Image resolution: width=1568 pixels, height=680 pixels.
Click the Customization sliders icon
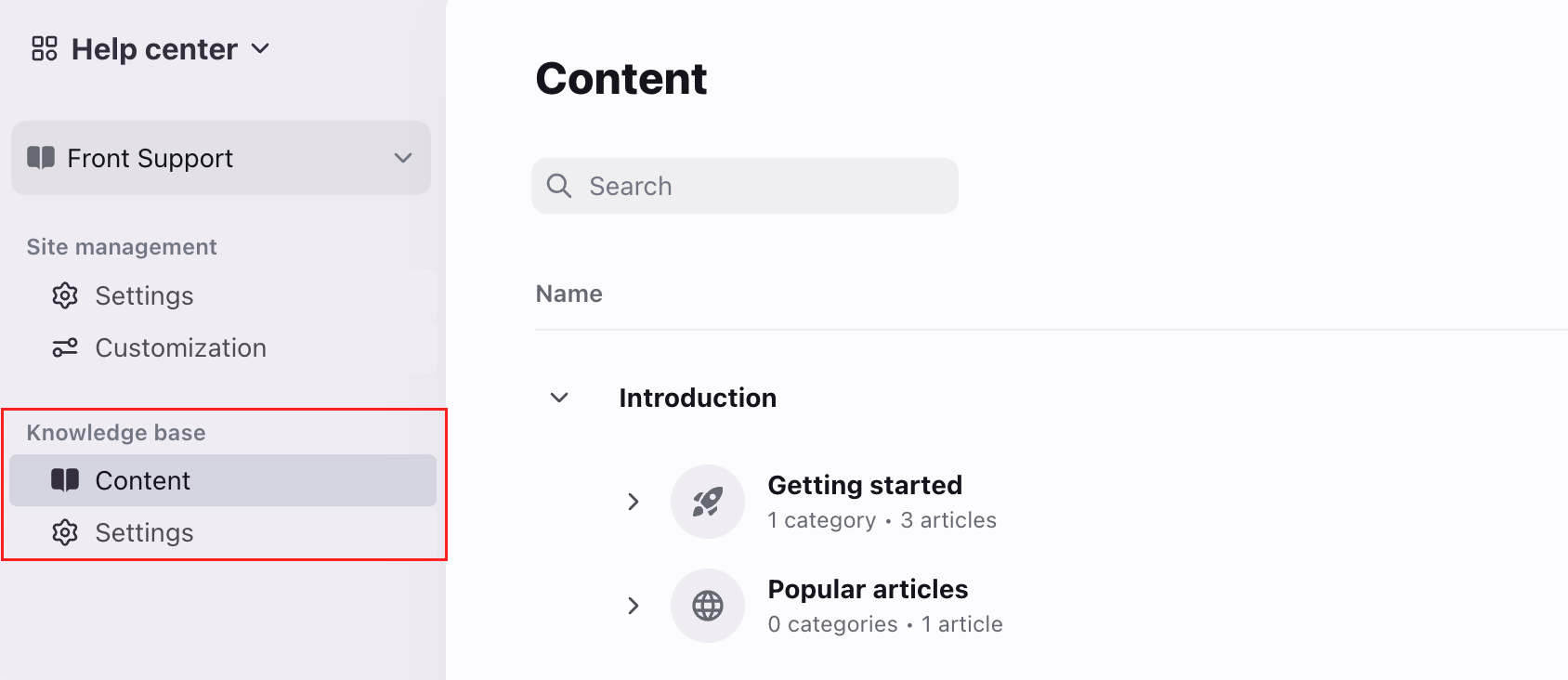pyautogui.click(x=65, y=347)
